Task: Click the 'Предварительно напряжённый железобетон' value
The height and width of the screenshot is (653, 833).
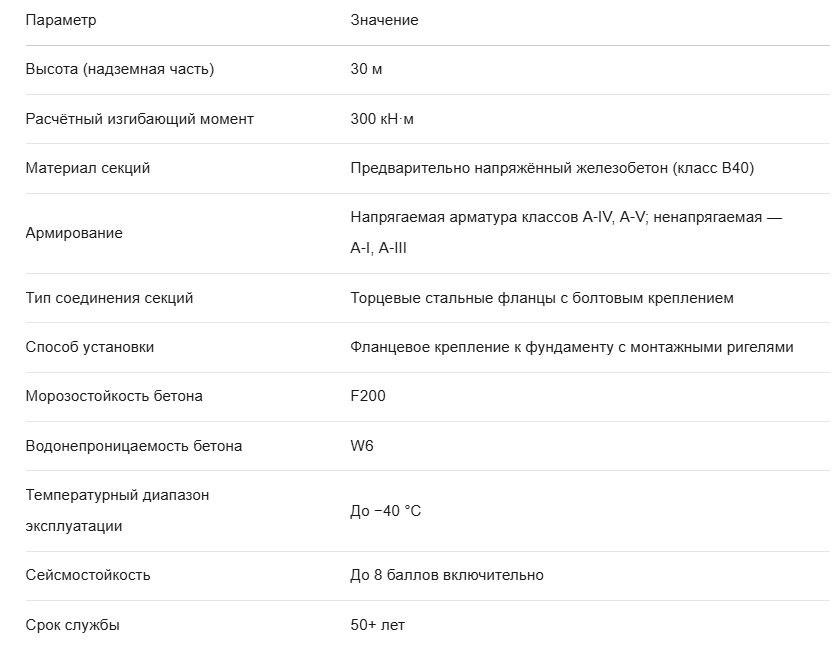Action: pos(509,168)
